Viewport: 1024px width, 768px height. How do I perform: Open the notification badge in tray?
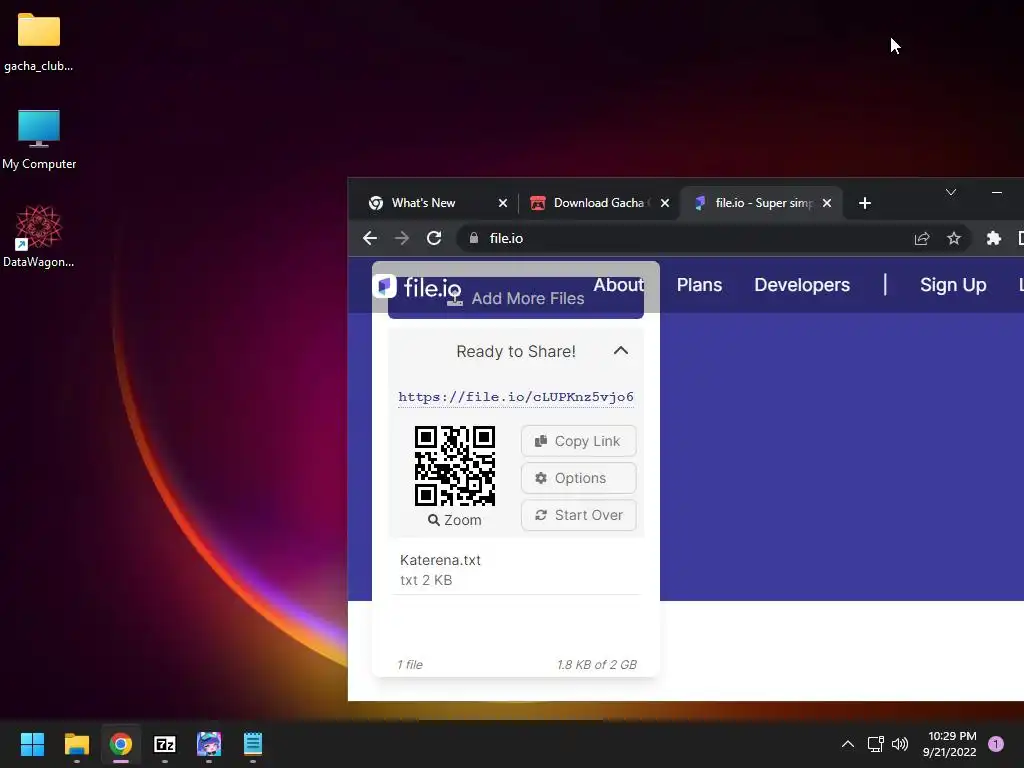point(996,744)
